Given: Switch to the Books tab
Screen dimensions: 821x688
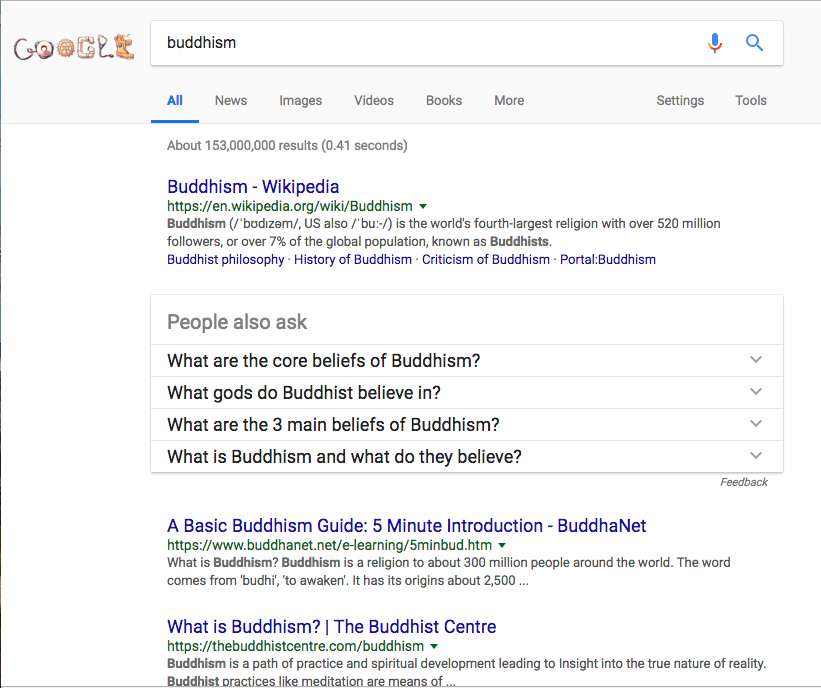Looking at the screenshot, I should [444, 101].
